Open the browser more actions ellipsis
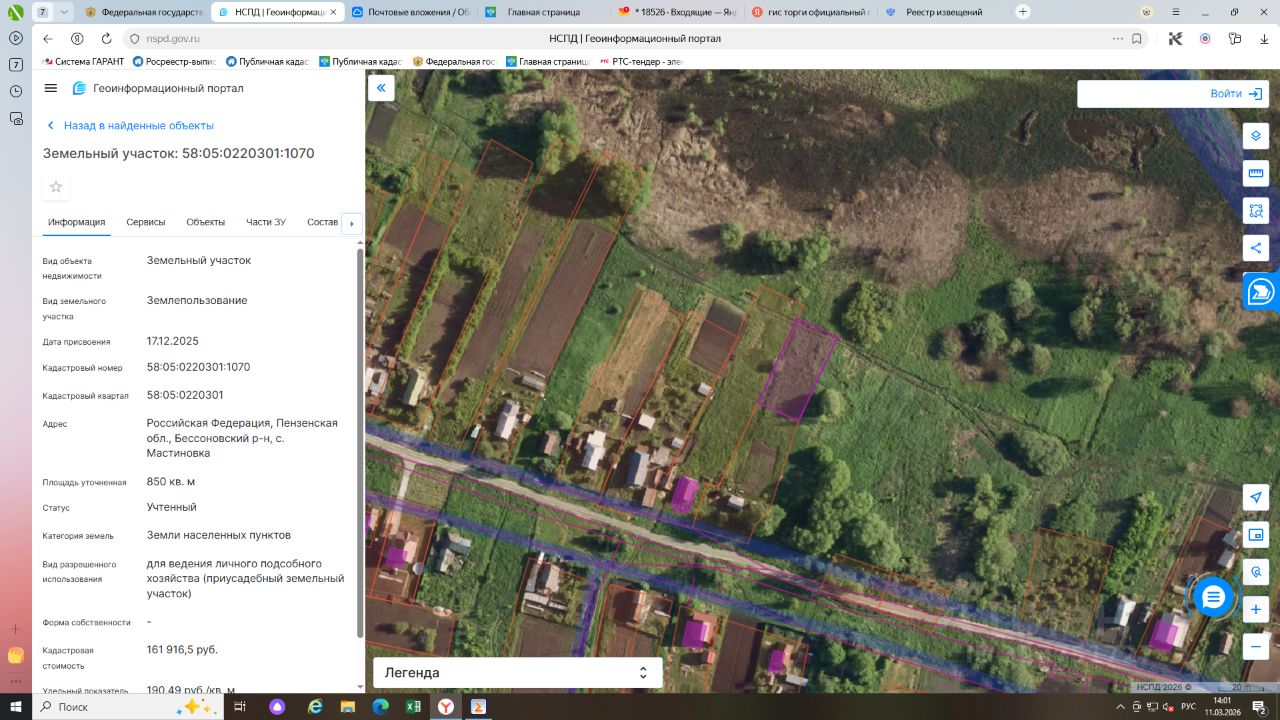1280x720 pixels. coord(1117,38)
